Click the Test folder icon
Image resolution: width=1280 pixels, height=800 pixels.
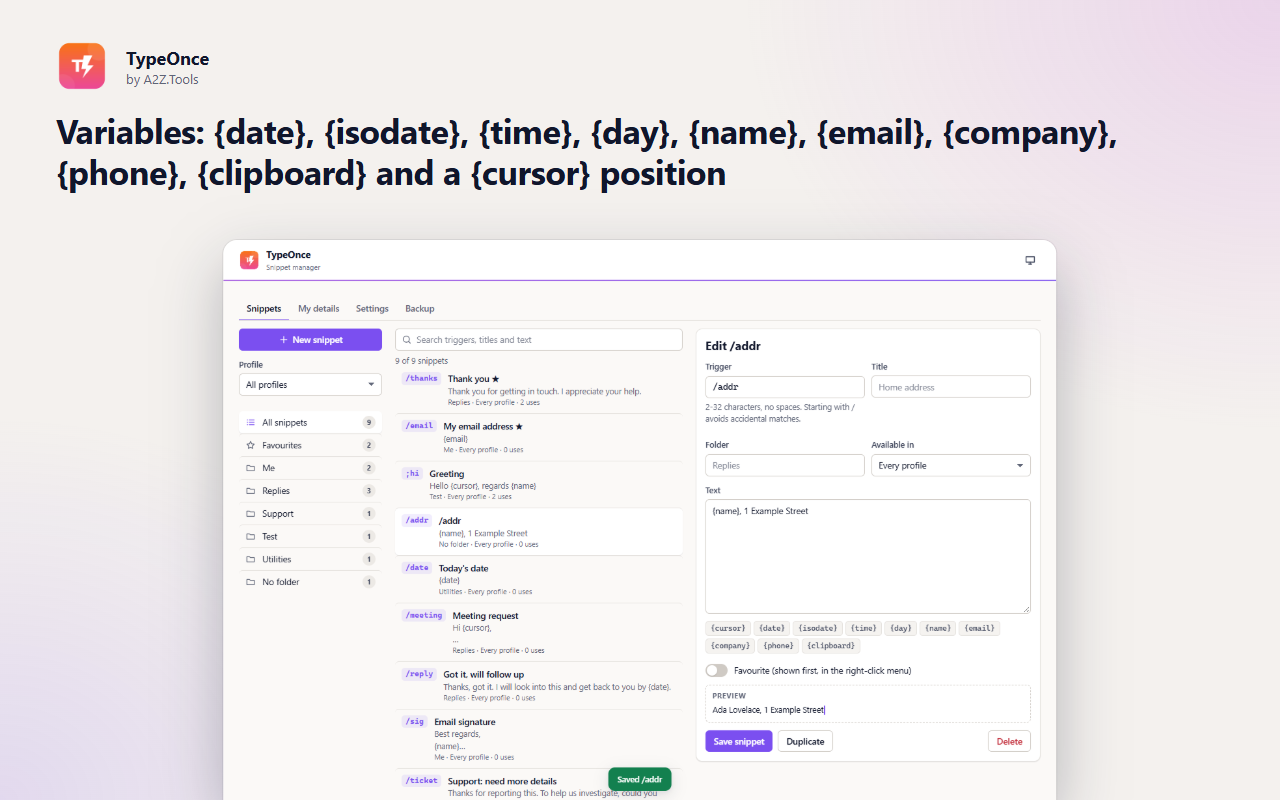click(x=251, y=537)
